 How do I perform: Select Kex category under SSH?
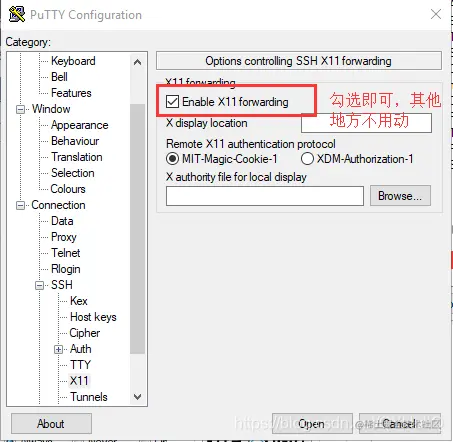coord(79,301)
